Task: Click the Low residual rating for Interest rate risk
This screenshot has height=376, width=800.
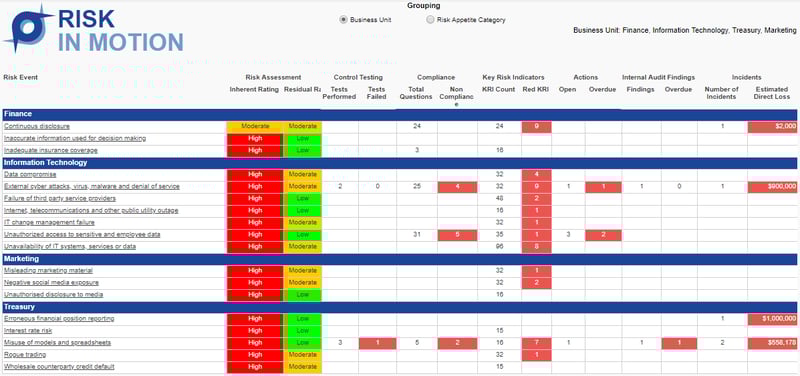Action: (x=303, y=331)
